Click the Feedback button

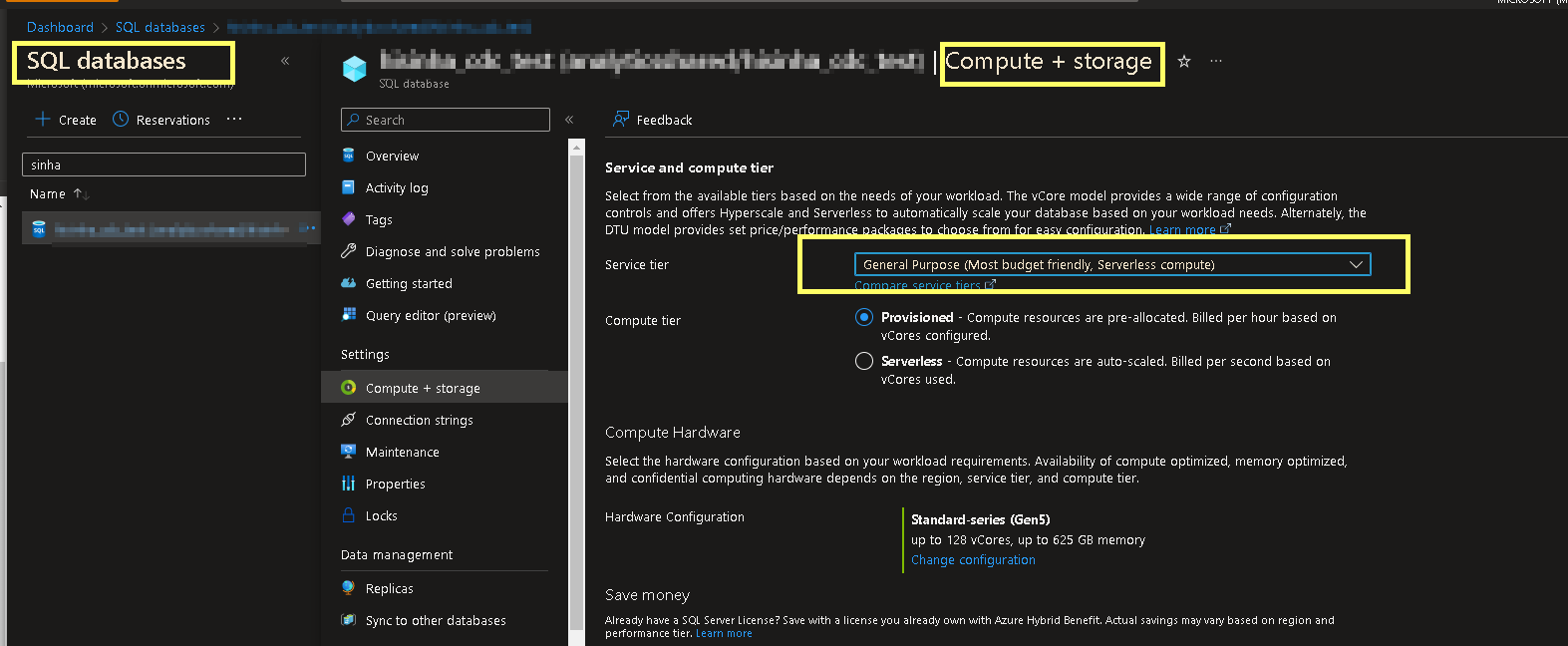click(x=653, y=120)
